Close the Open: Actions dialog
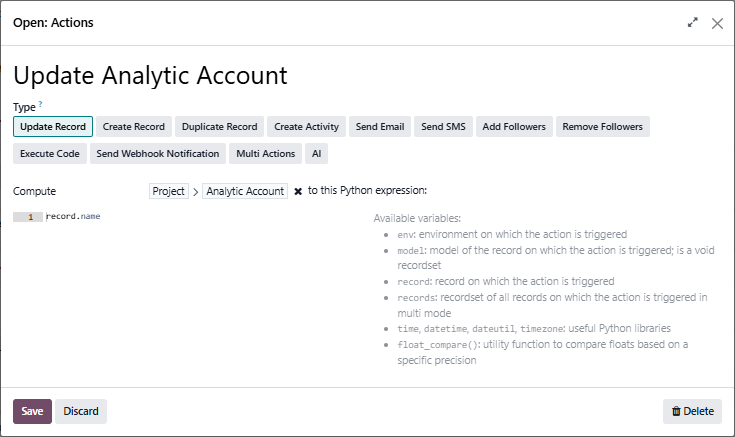This screenshot has height=437, width=735. point(717,22)
